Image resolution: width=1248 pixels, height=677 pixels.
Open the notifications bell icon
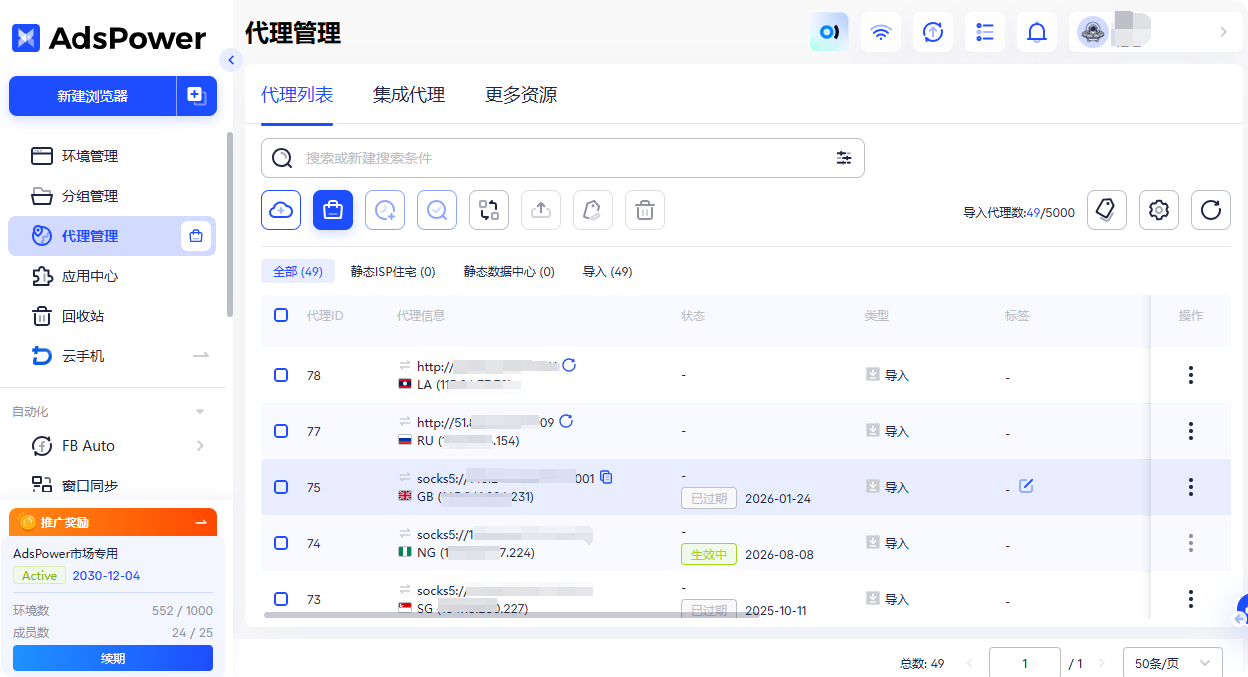point(1037,32)
